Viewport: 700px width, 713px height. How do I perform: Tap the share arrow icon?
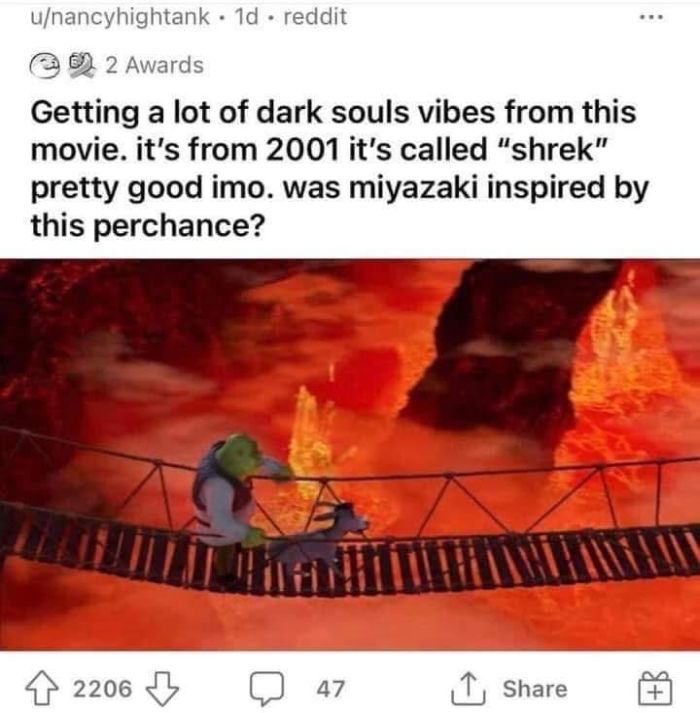tap(468, 688)
